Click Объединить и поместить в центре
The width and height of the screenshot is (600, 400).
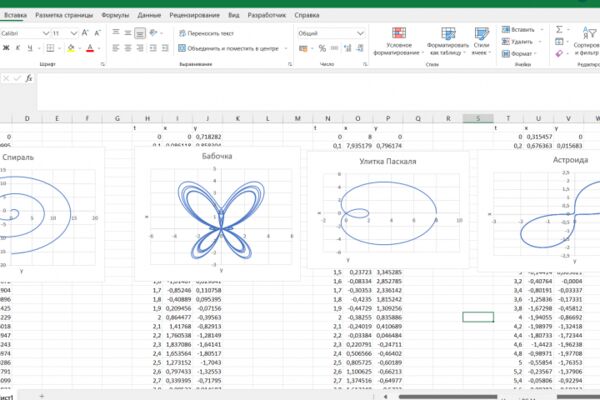[228, 49]
